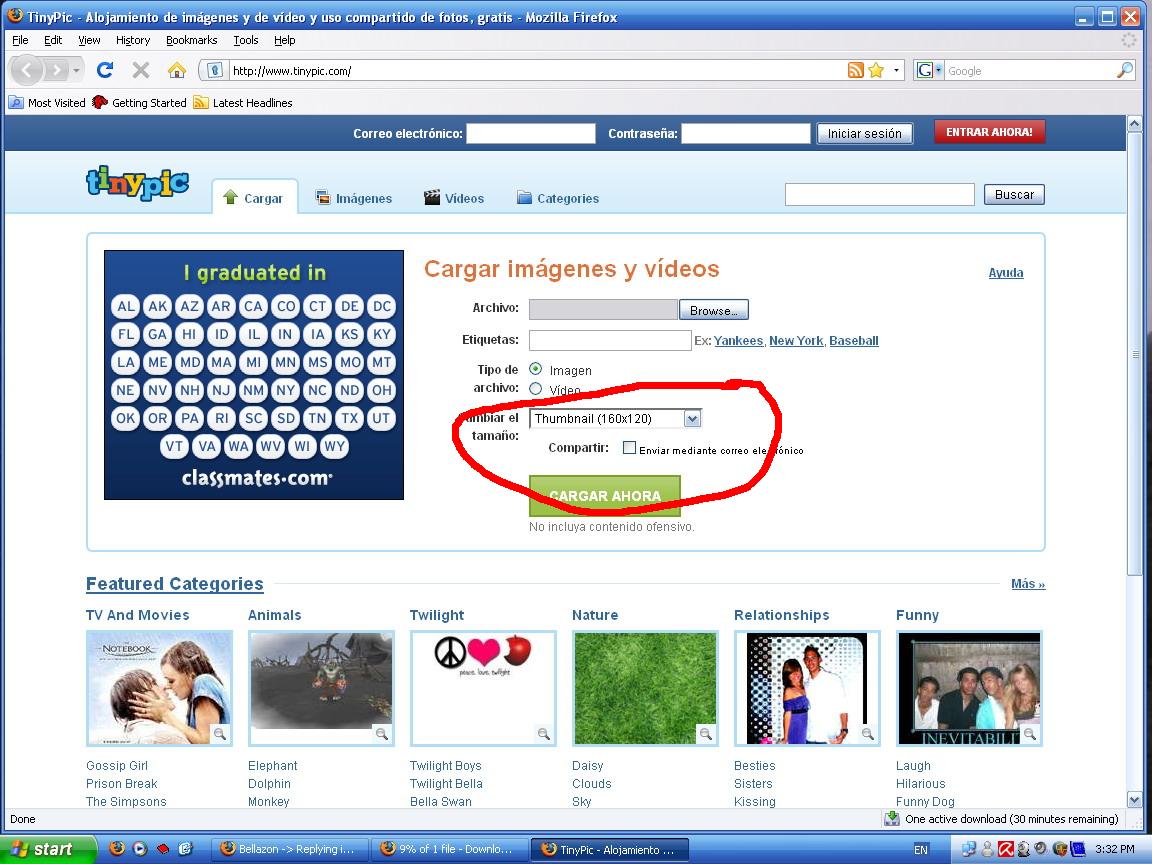The height and width of the screenshot is (864, 1152).
Task: Open the Más » categories link
Action: (1028, 584)
